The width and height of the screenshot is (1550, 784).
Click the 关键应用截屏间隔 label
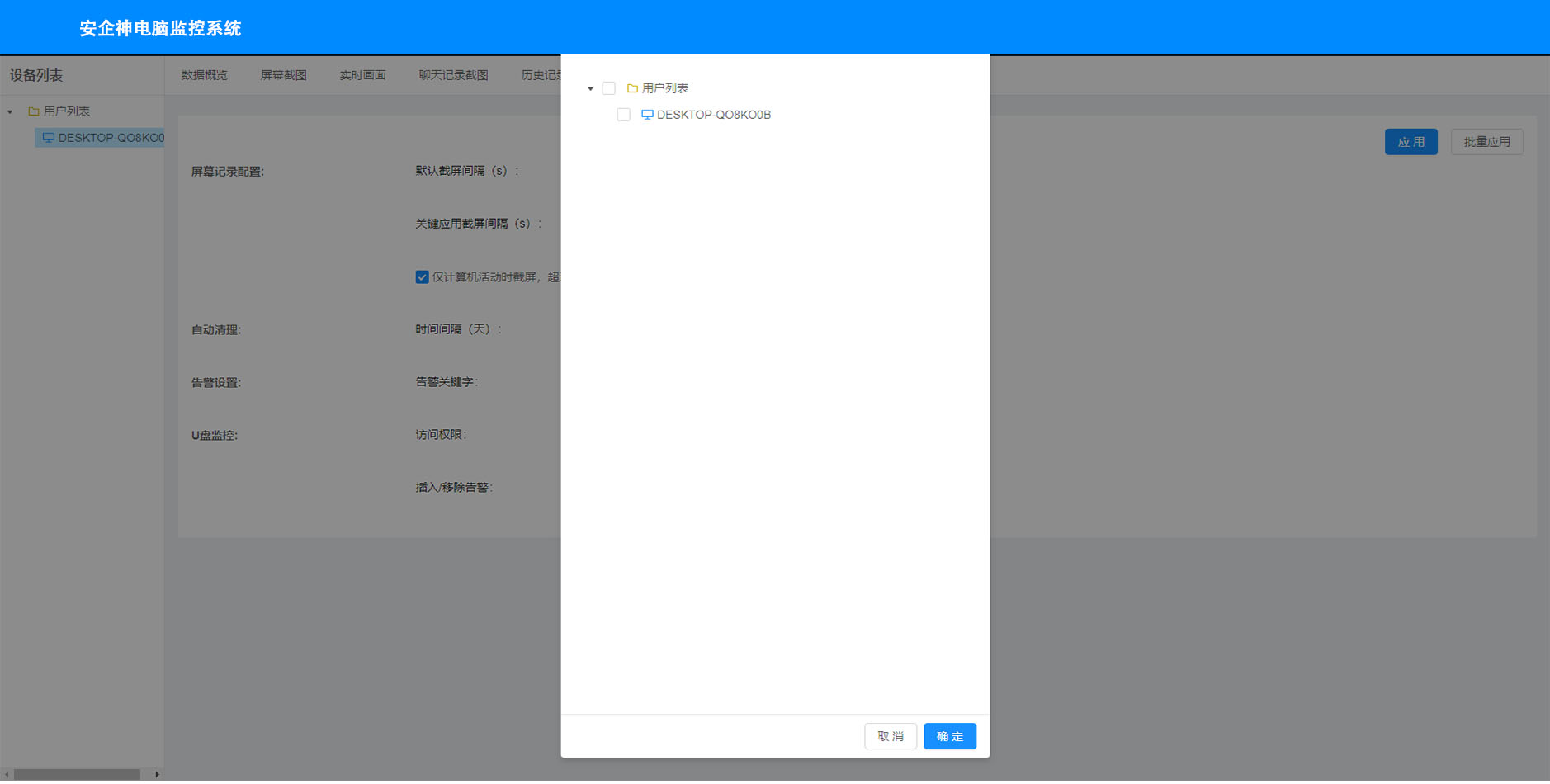(x=479, y=224)
